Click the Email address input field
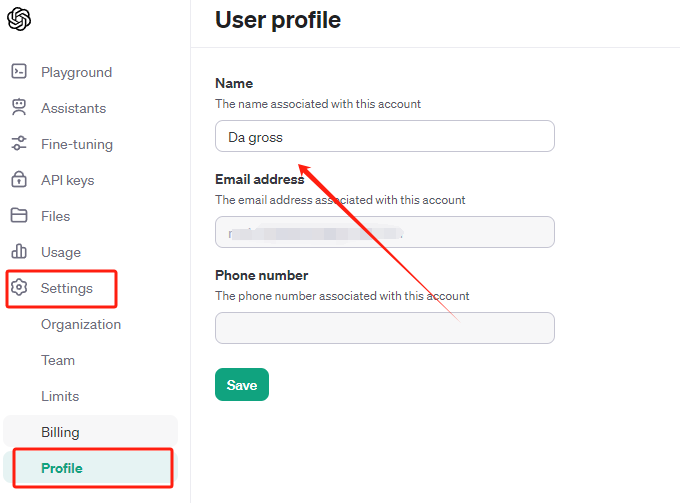The image size is (680, 503). click(x=385, y=232)
